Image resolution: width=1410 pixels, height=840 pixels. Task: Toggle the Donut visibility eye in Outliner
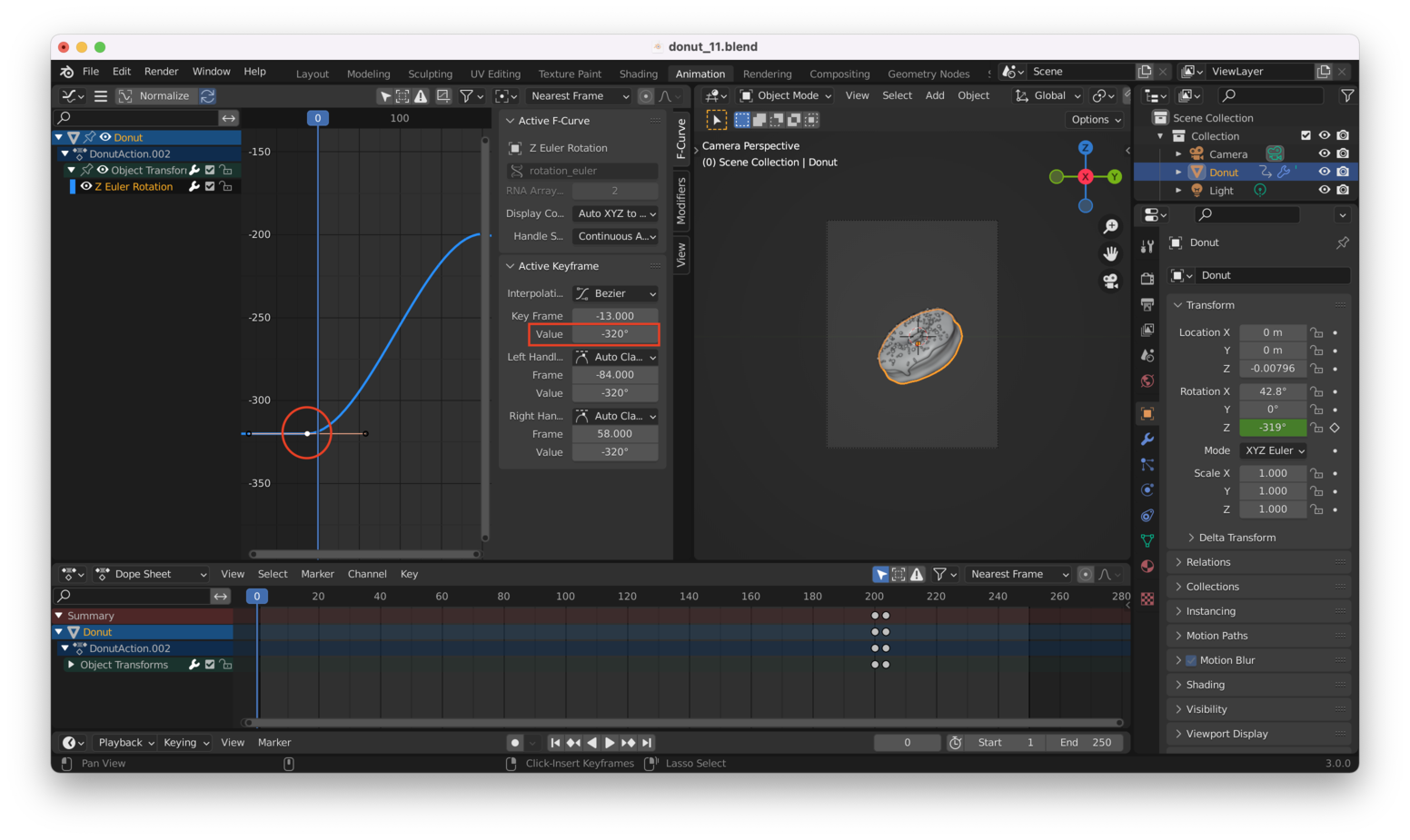pyautogui.click(x=1326, y=172)
